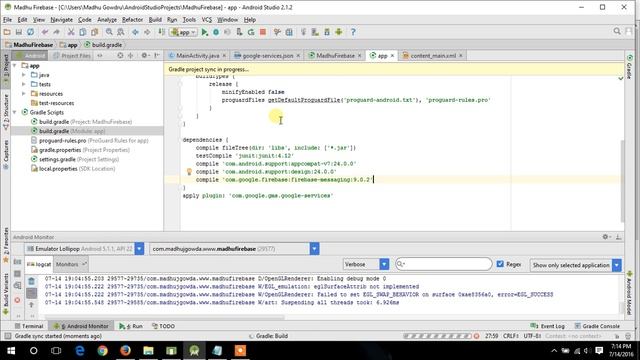Click the Forward navigation arrow

(x=147, y=32)
